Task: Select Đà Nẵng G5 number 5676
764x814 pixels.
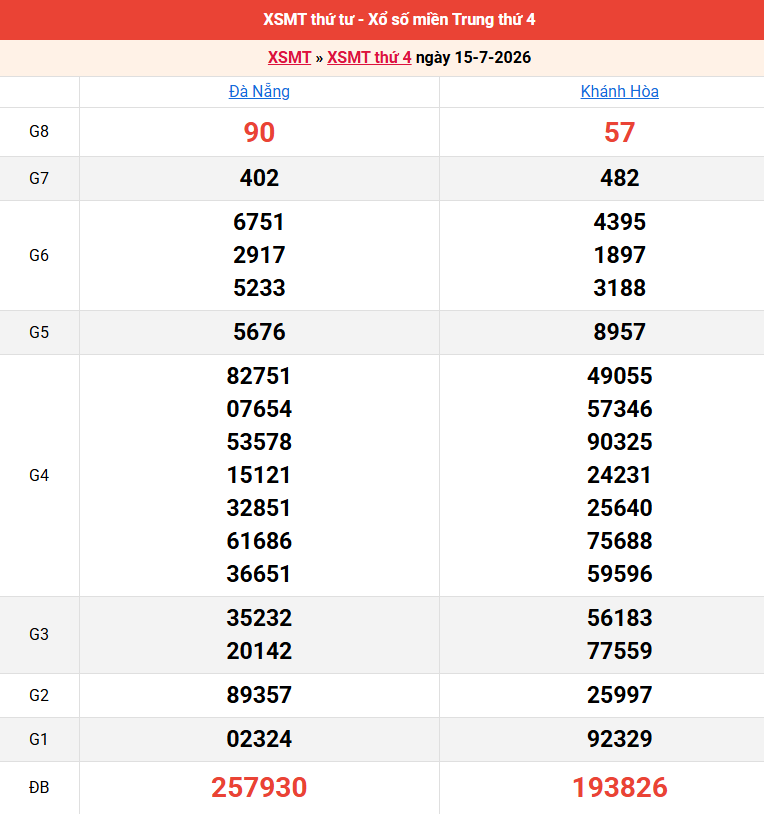Action: tap(259, 332)
